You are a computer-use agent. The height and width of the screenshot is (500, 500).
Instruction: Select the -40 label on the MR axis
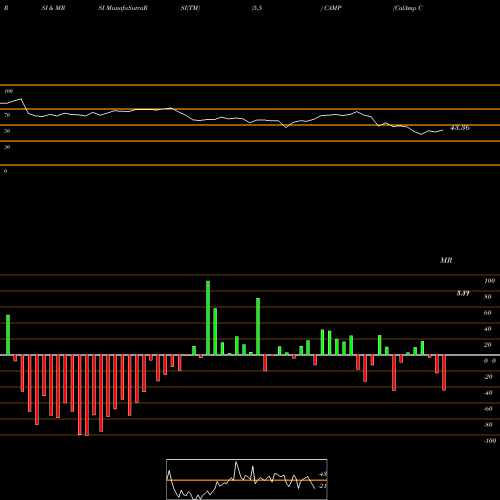pos(488,393)
